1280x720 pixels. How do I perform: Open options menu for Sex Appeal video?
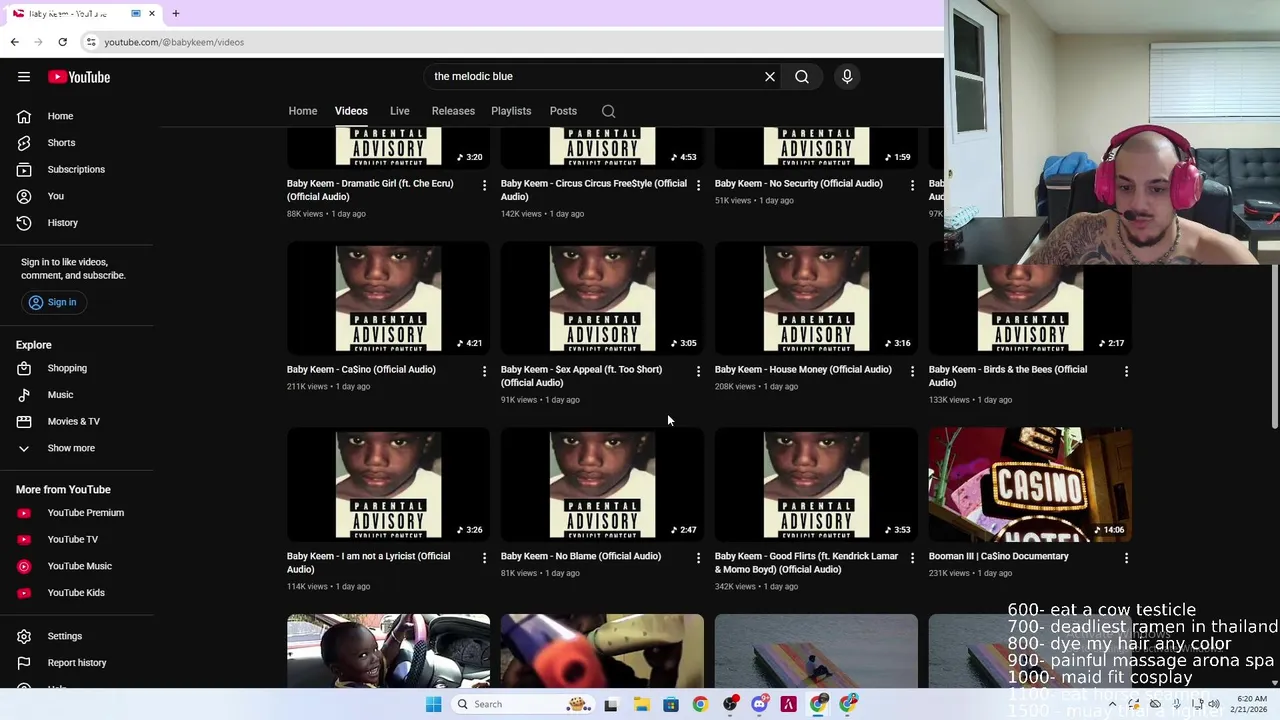click(698, 371)
